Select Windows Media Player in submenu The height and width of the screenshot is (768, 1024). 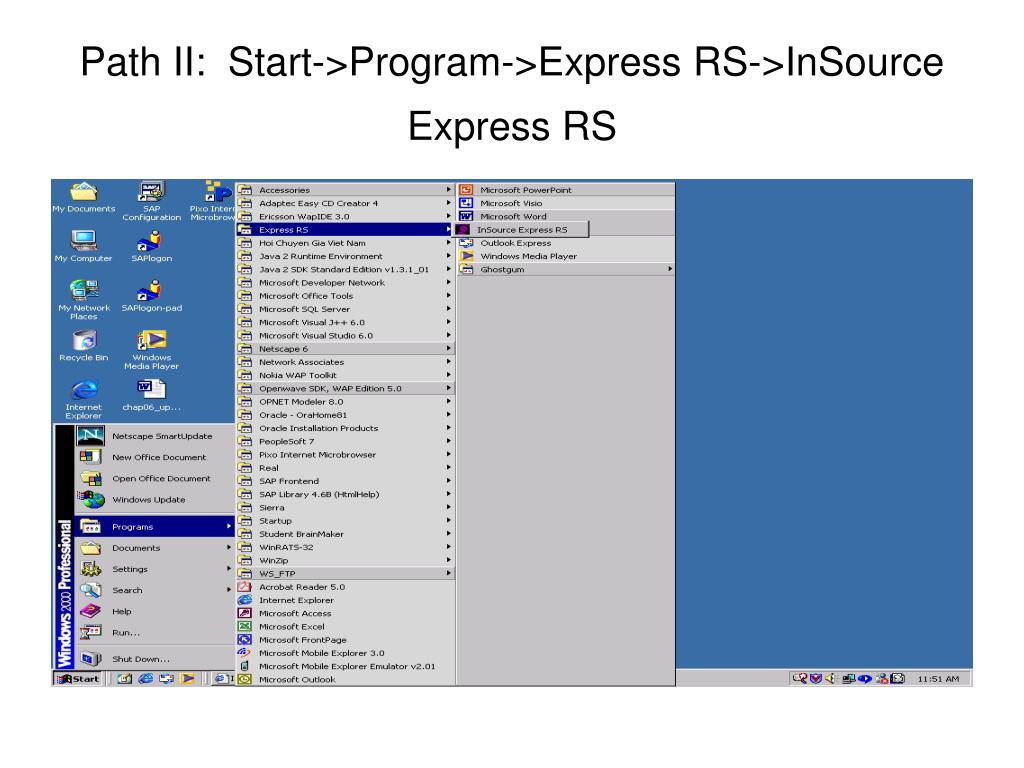tap(566, 256)
